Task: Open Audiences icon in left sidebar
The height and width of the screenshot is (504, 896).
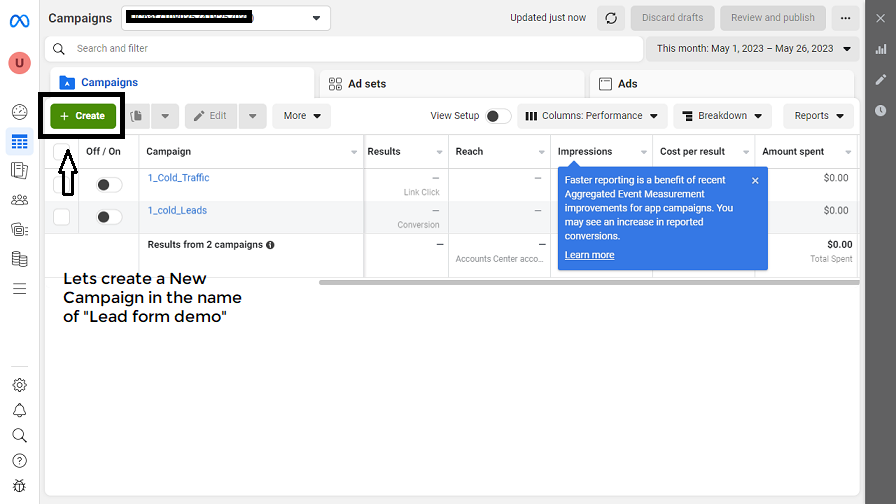Action: [x=19, y=200]
